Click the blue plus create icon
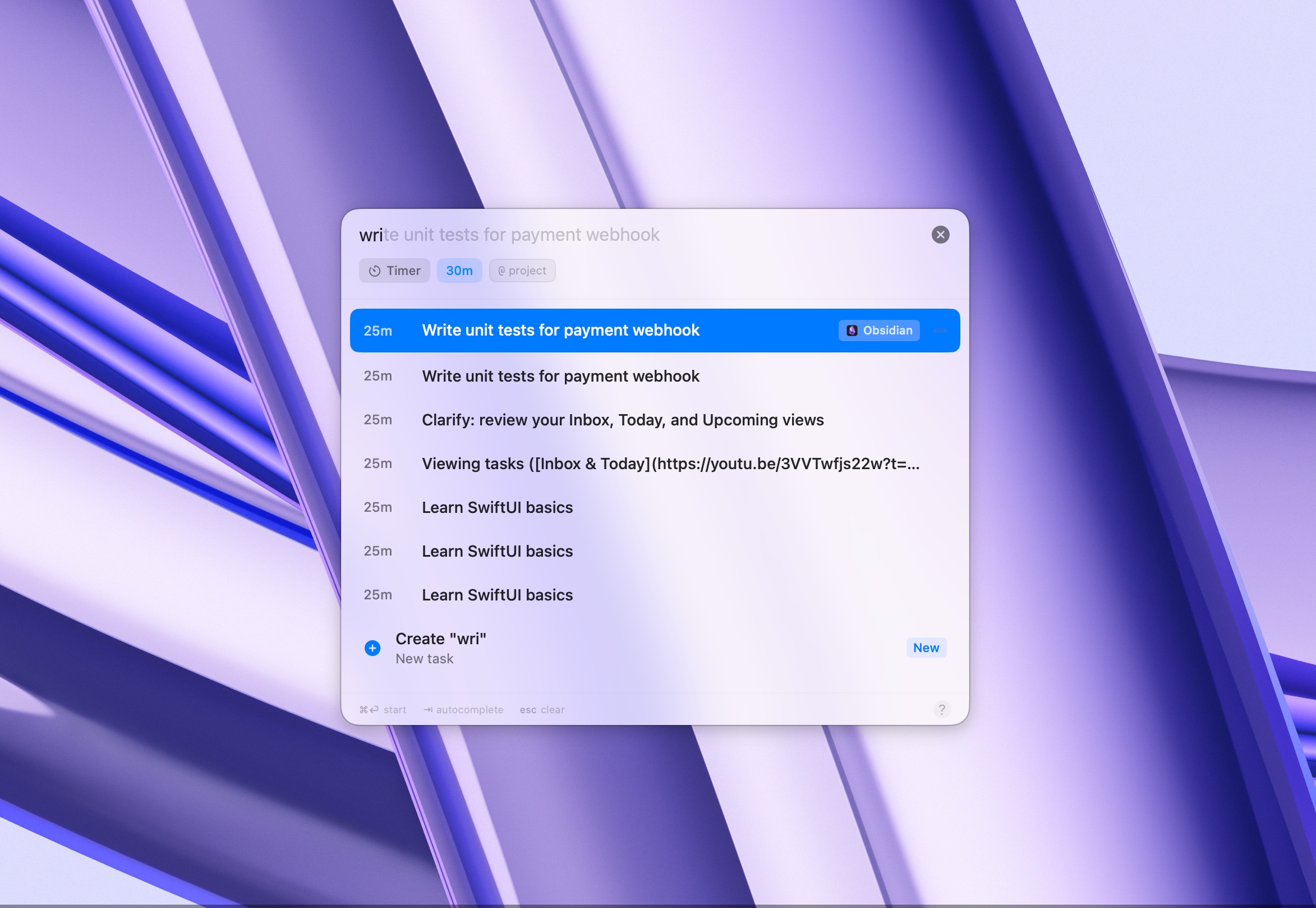This screenshot has width=1316, height=908. 372,648
